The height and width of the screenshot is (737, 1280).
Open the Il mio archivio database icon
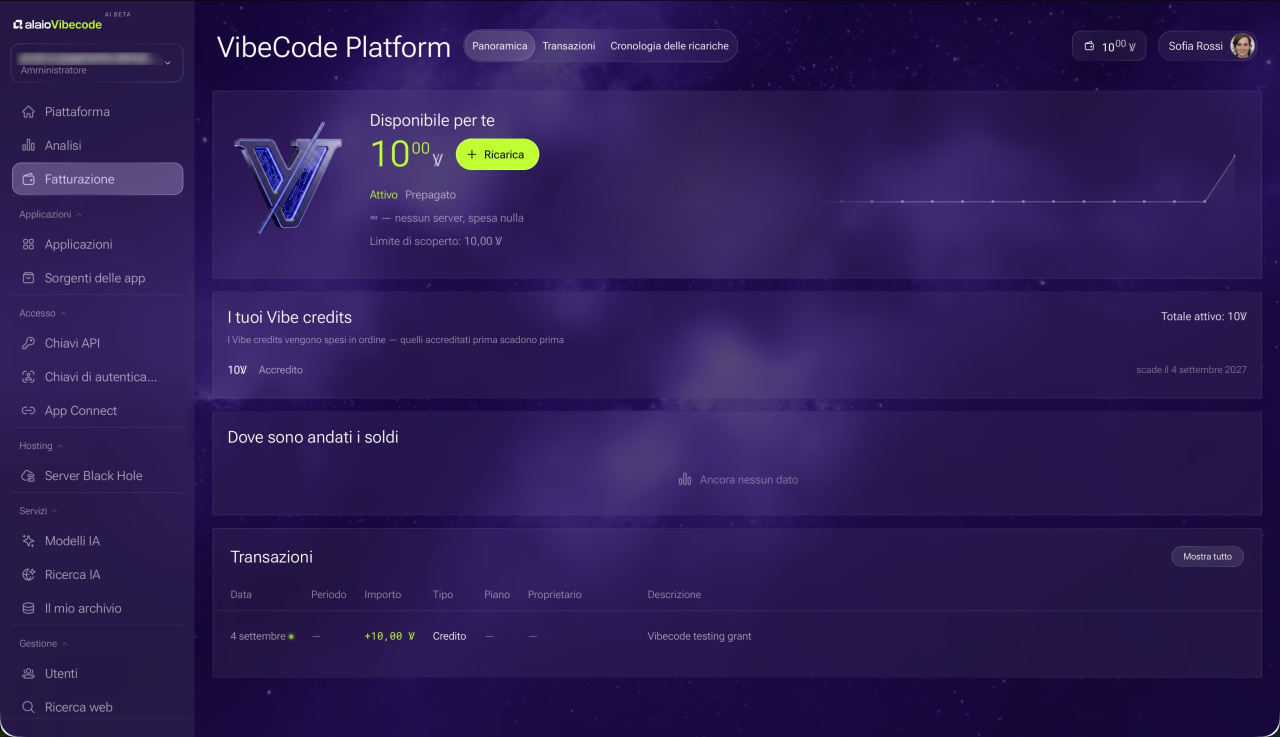point(28,608)
